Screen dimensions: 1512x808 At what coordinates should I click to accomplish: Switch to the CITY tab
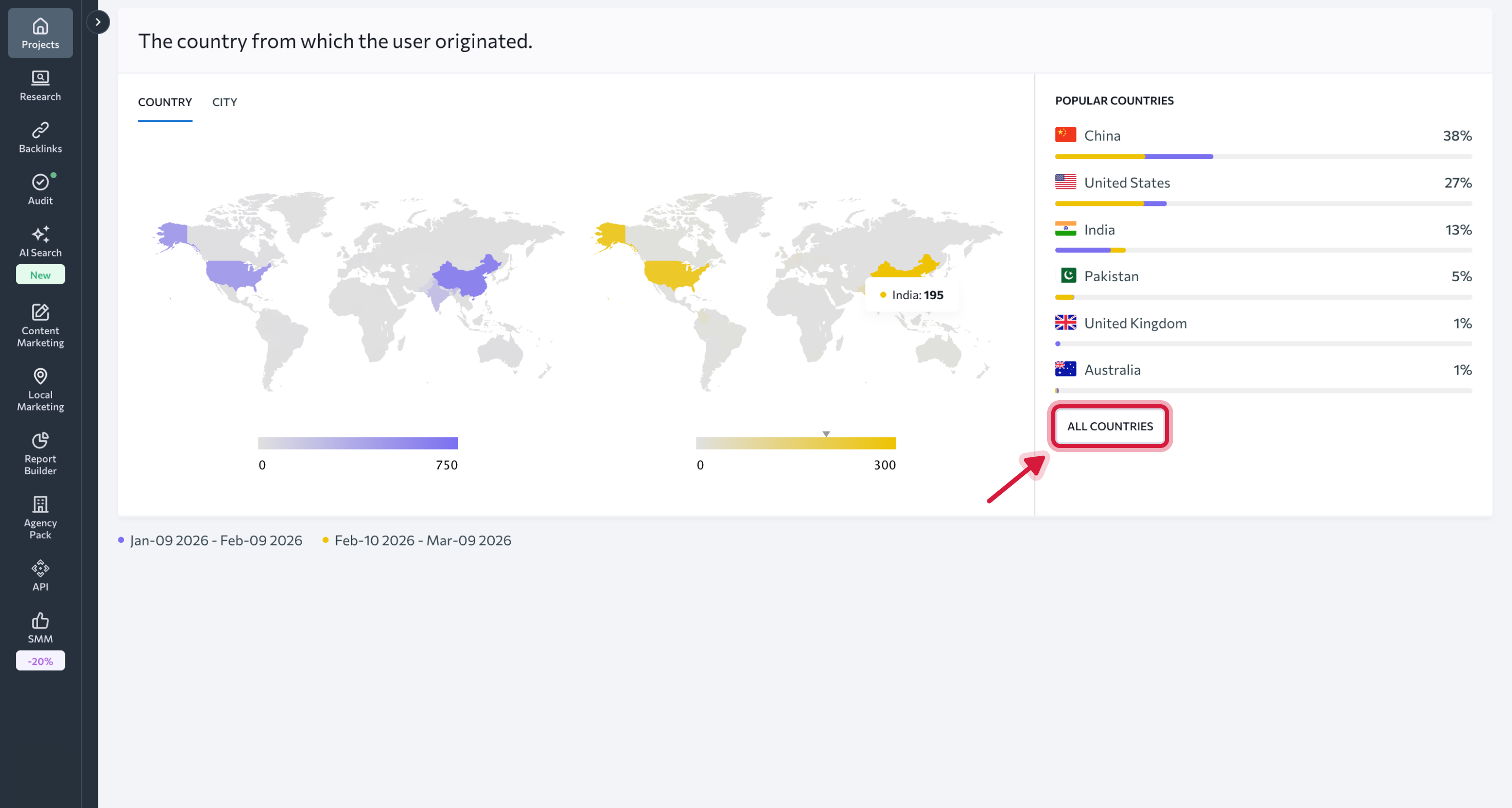click(225, 101)
